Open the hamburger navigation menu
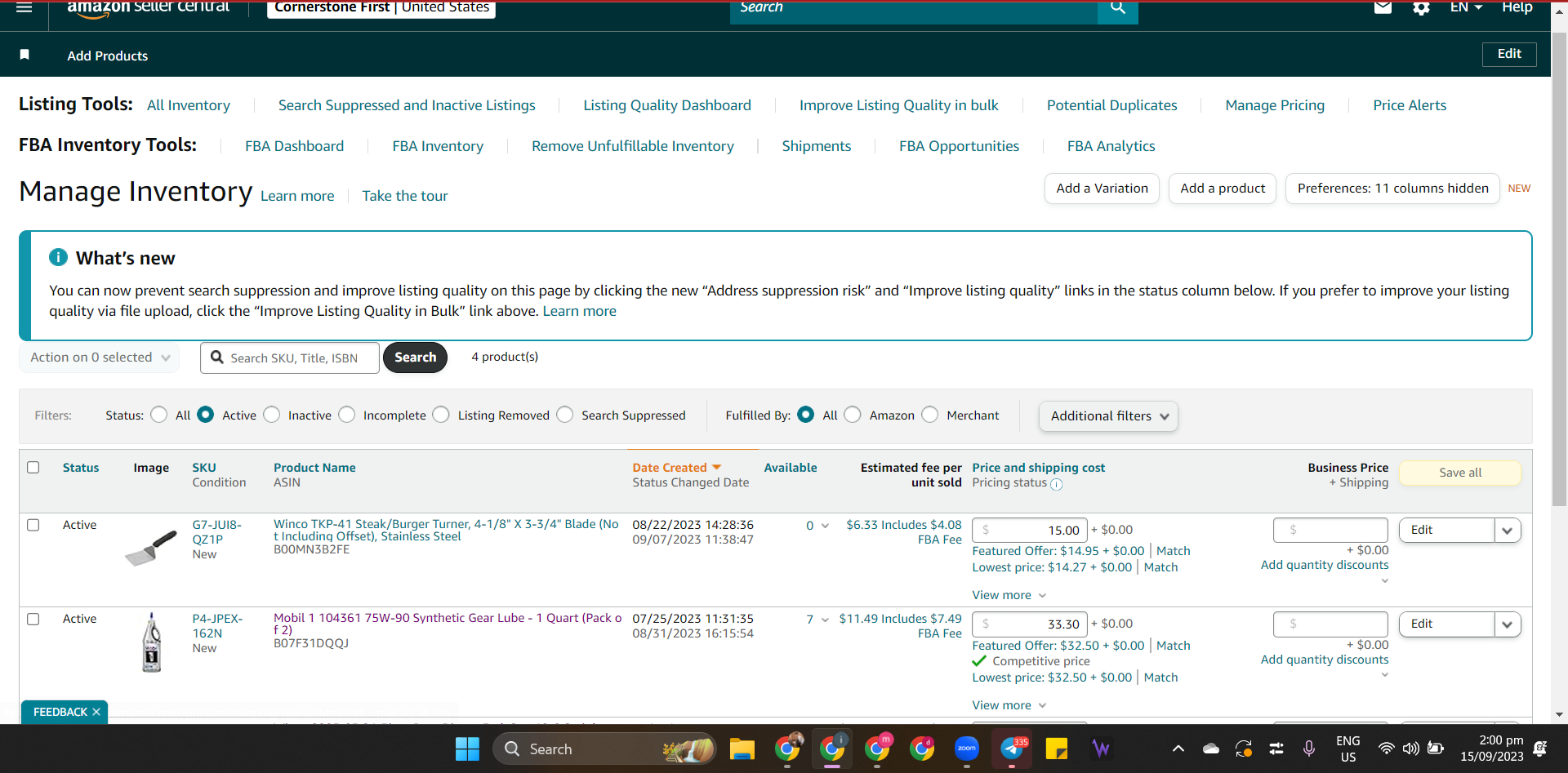This screenshot has width=1568, height=773. [24, 8]
